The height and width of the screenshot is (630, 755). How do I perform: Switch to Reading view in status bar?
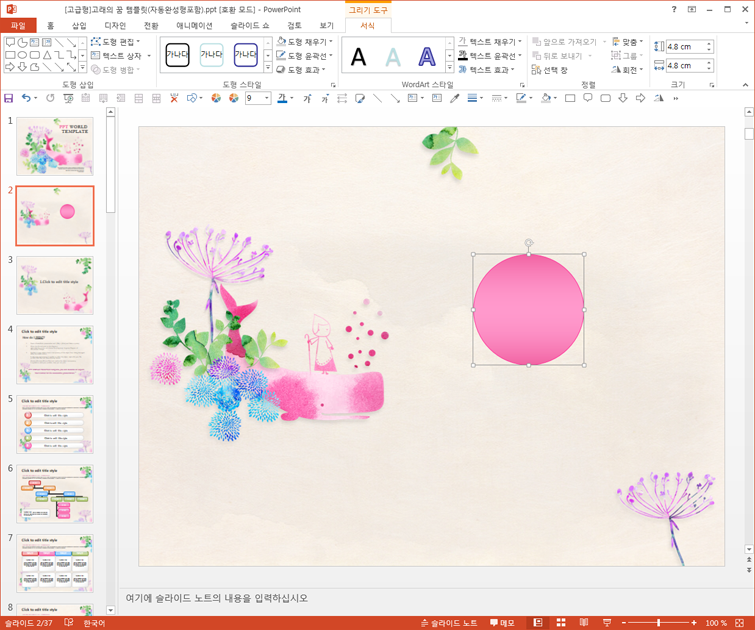pyautogui.click(x=584, y=622)
